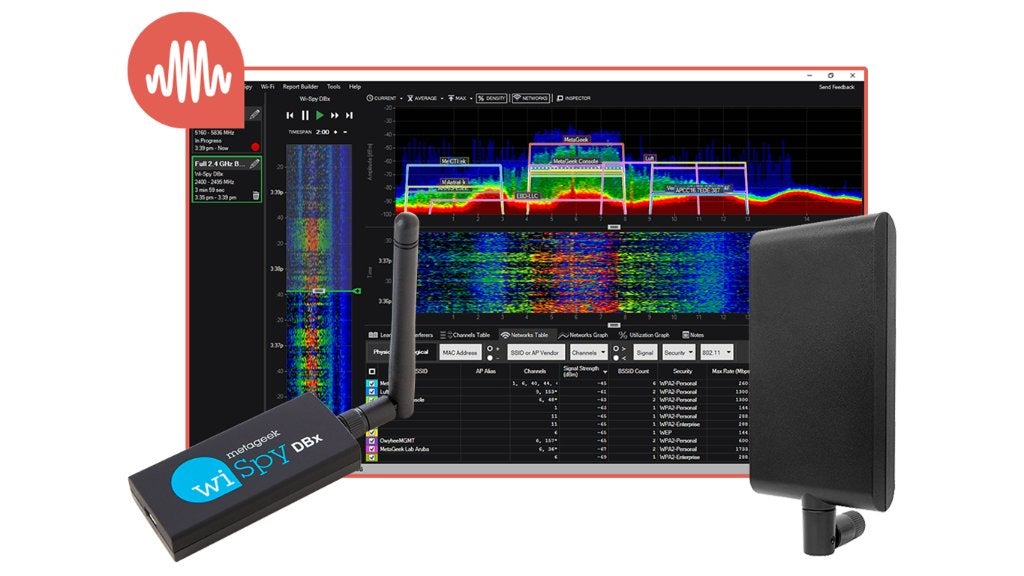Image resolution: width=1024 pixels, height=576 pixels.
Task: Open the 802.11 filter dropdown
Action: click(x=716, y=353)
